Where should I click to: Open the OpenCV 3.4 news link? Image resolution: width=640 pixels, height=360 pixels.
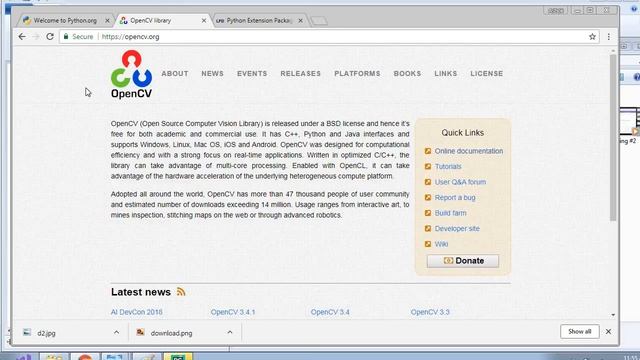click(x=330, y=312)
